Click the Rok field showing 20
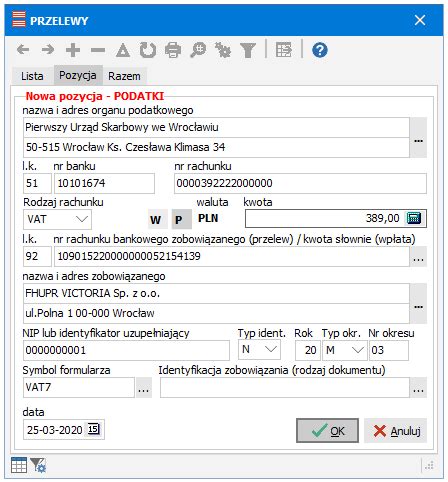 308,350
